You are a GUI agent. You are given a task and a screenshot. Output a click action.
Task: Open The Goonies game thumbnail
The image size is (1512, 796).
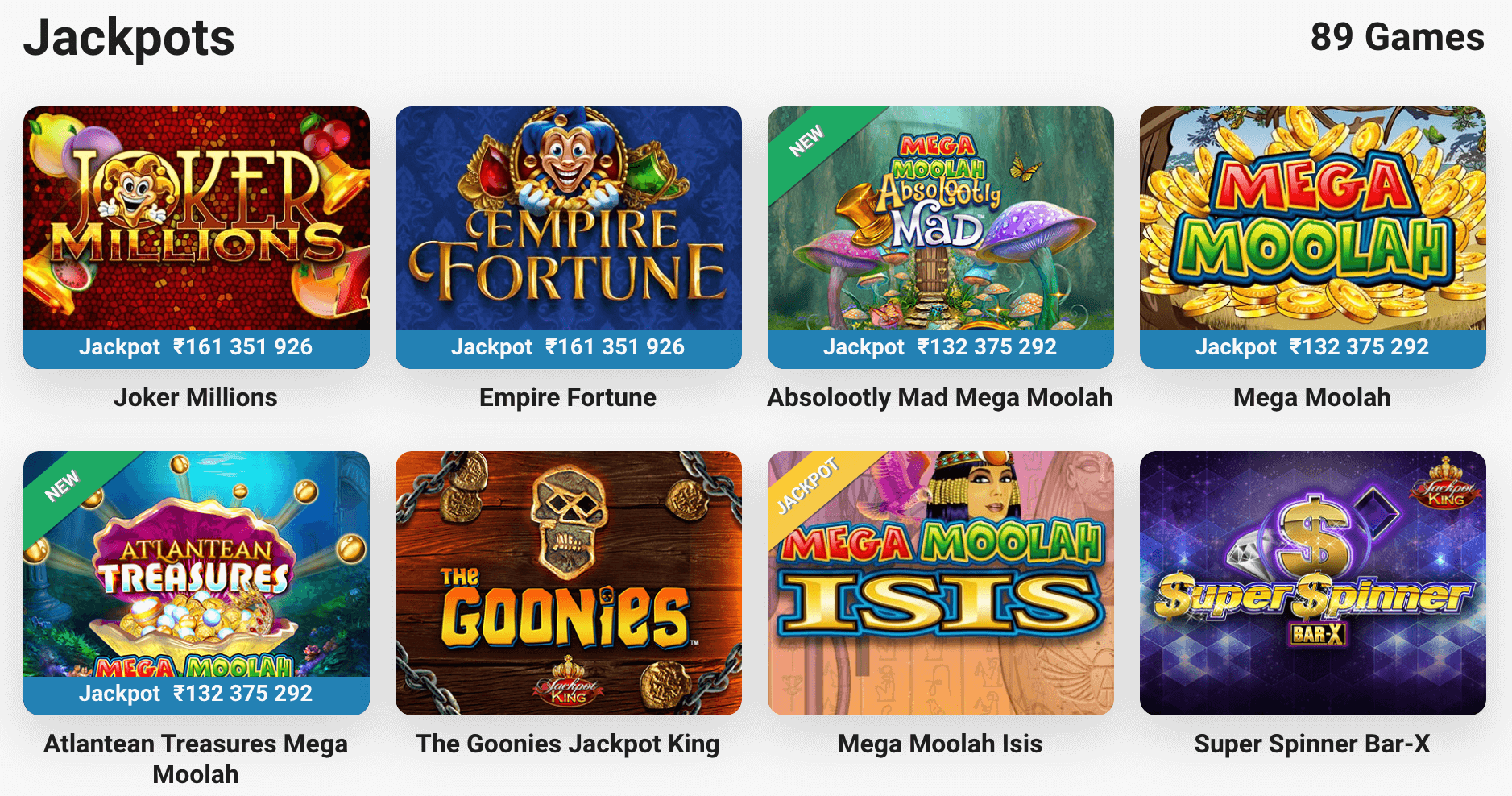tap(569, 583)
